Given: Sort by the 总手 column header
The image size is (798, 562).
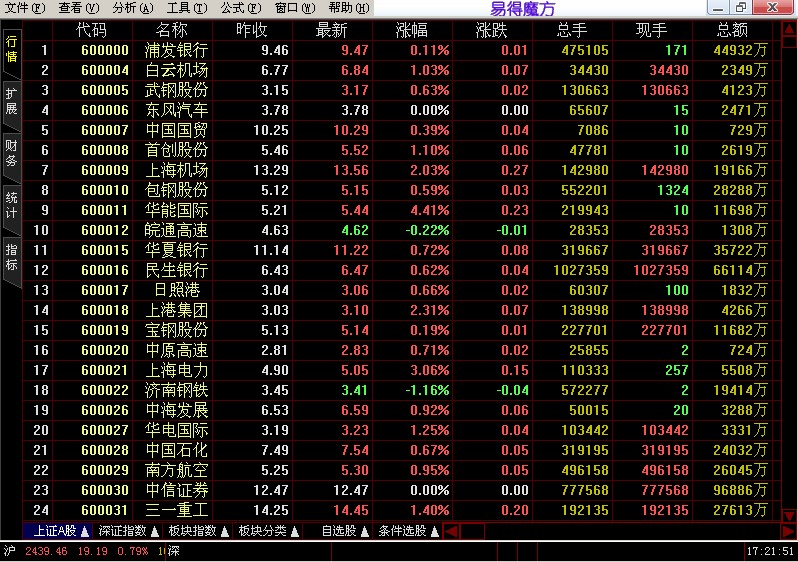Looking at the screenshot, I should tap(572, 30).
